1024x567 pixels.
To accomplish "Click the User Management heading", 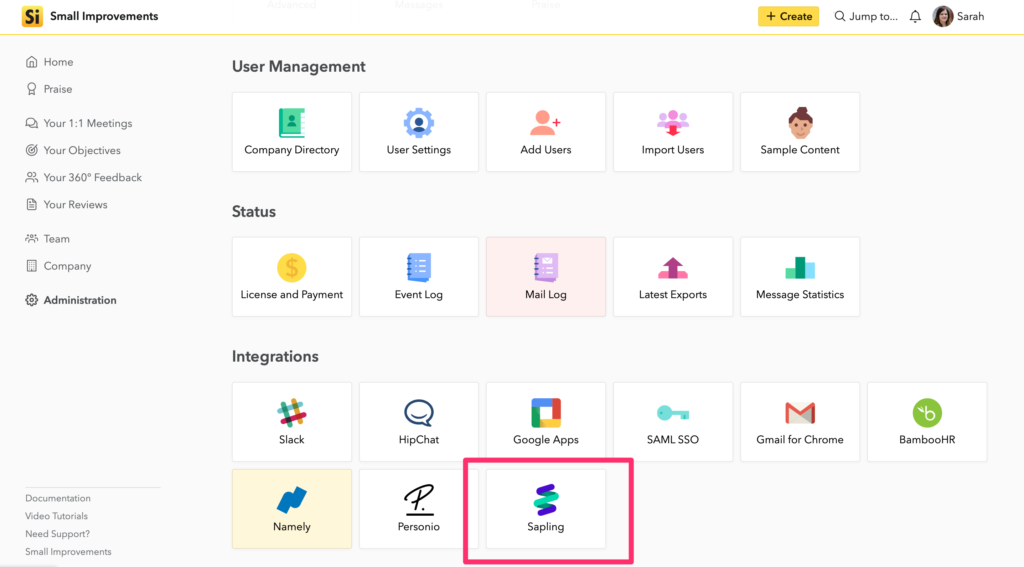I will pos(298,67).
